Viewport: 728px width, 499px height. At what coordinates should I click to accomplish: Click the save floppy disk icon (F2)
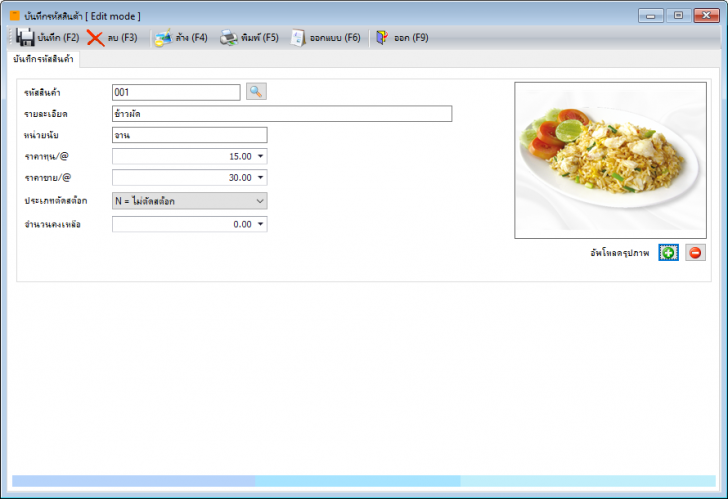pos(25,38)
